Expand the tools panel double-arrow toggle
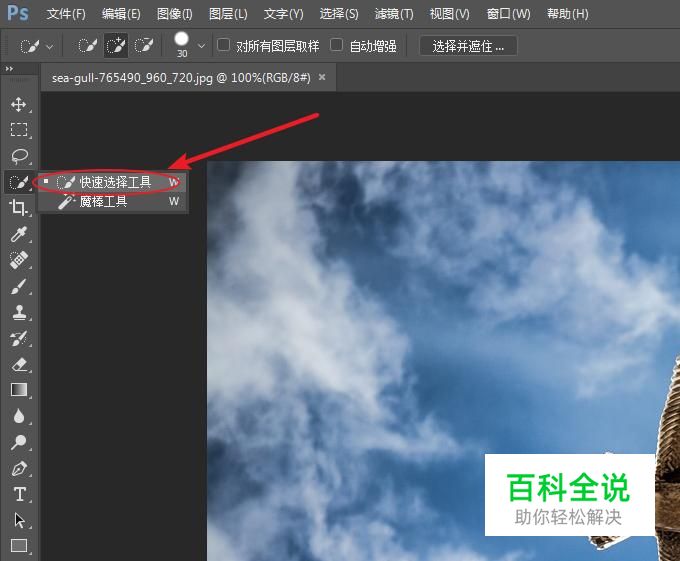 click(x=9, y=68)
